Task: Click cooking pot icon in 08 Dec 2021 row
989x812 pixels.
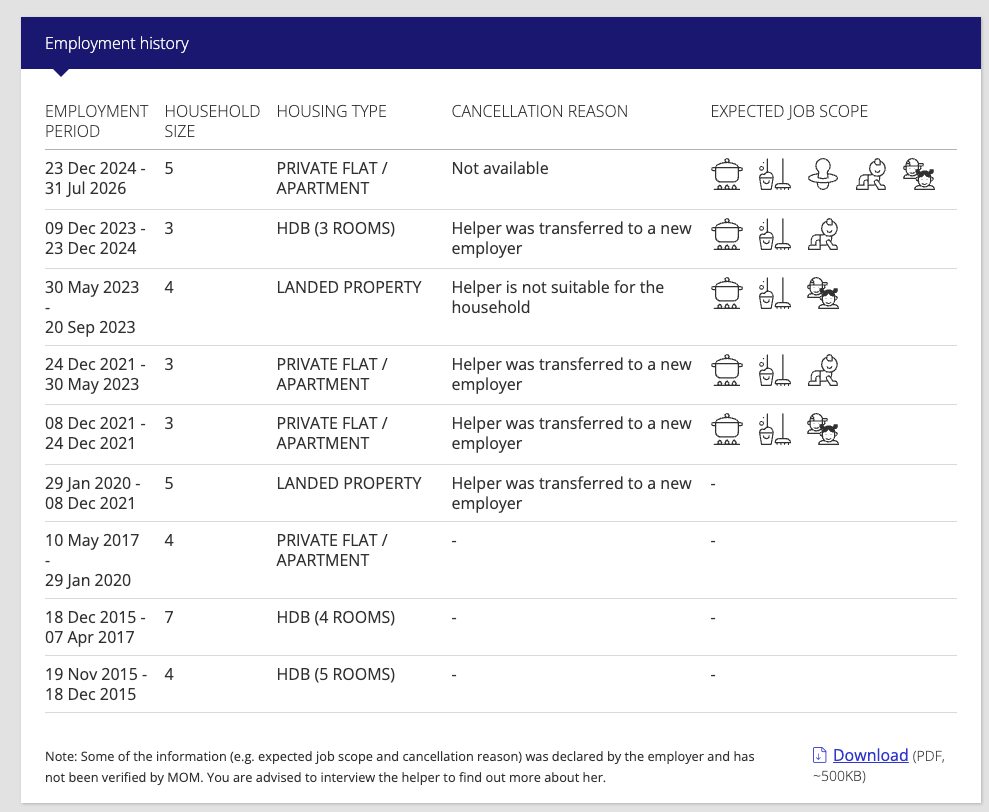Action: click(x=727, y=430)
